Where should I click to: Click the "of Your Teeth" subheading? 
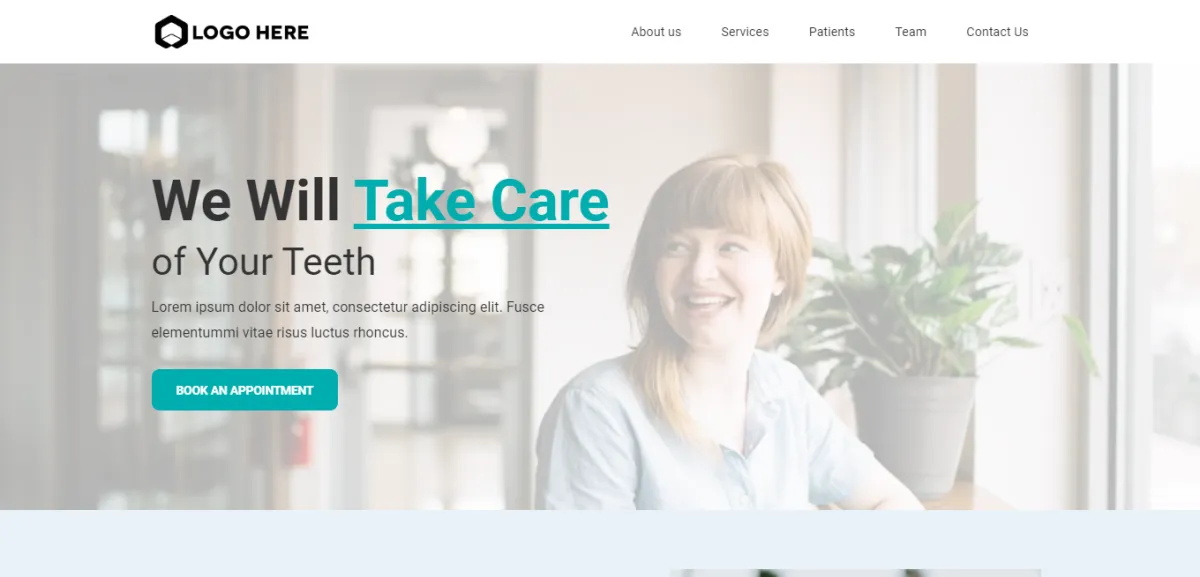(264, 262)
